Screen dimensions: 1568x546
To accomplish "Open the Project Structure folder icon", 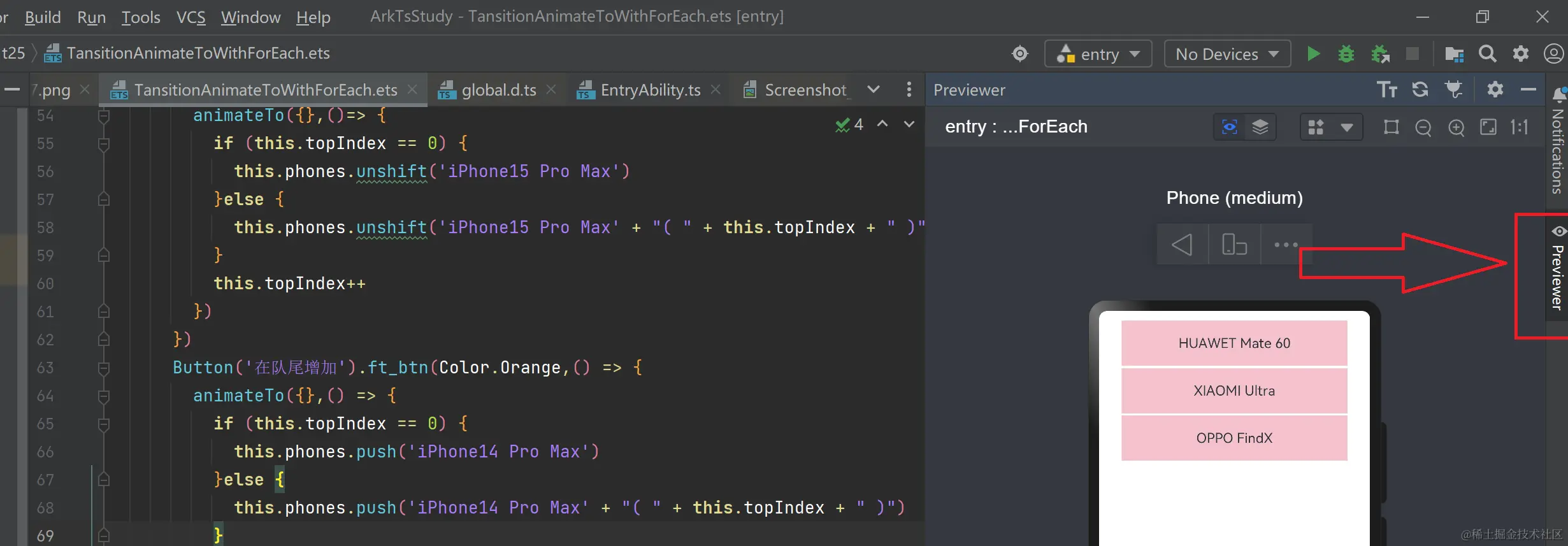I will pyautogui.click(x=1454, y=54).
